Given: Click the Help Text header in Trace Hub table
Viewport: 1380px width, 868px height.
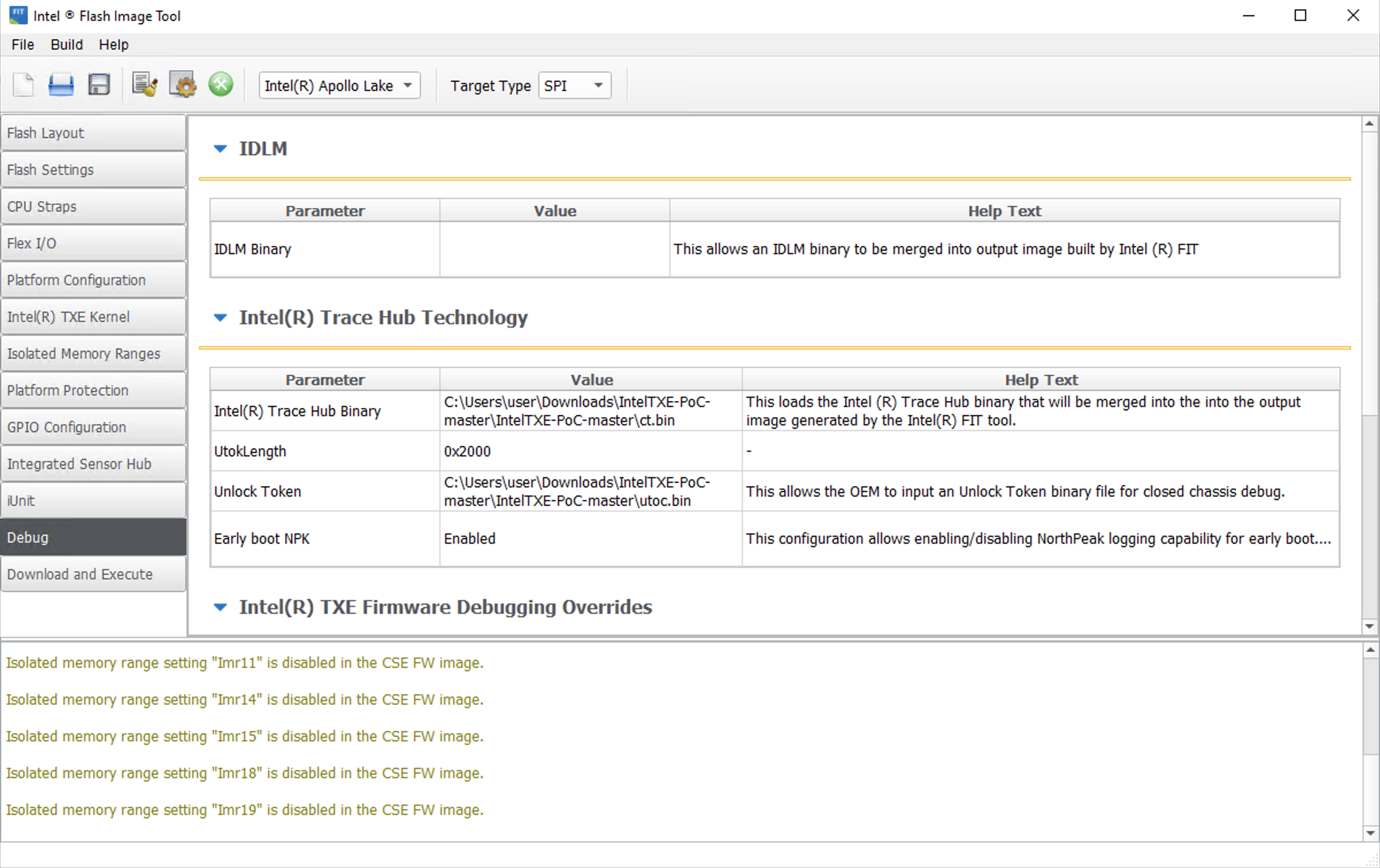Looking at the screenshot, I should coord(1041,380).
